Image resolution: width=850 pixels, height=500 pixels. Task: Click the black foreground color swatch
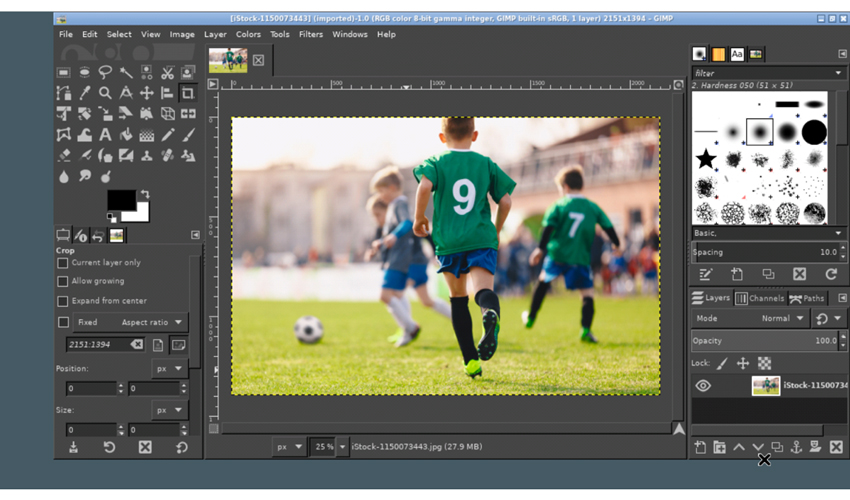(x=121, y=200)
